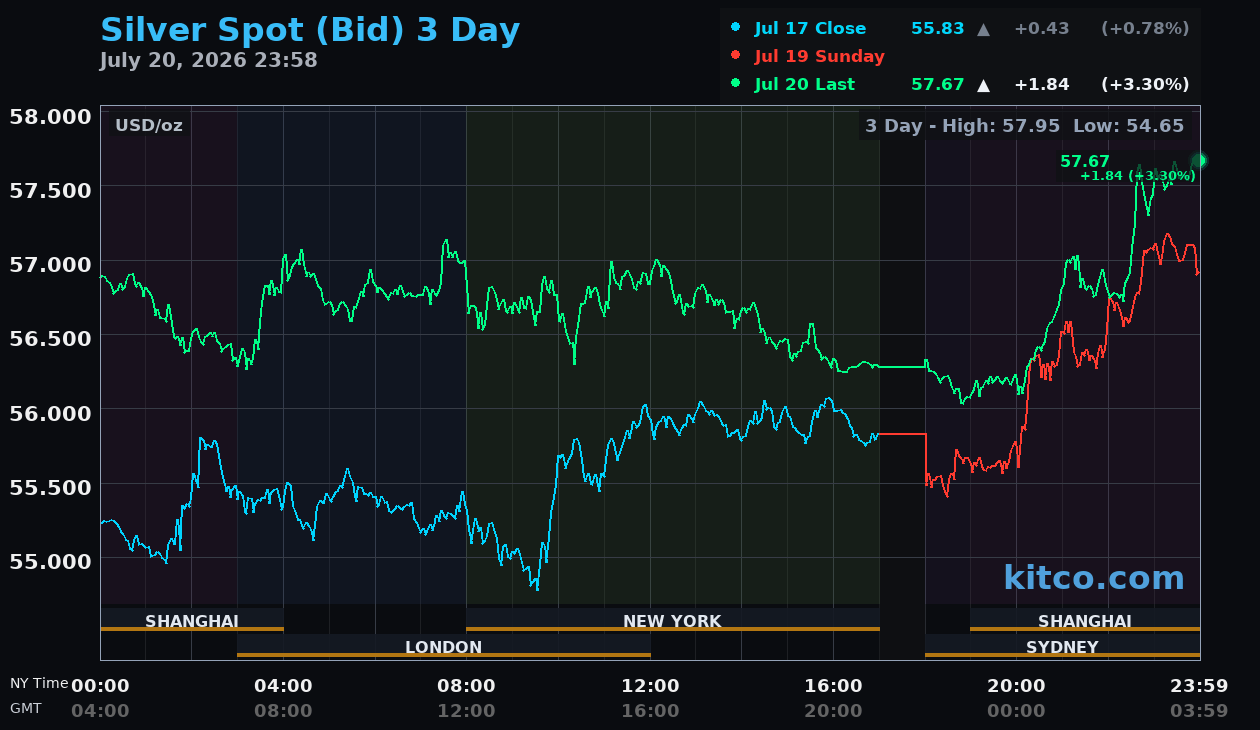Click the 57.67 last price in legend
The height and width of the screenshot is (730, 1260).
(938, 84)
